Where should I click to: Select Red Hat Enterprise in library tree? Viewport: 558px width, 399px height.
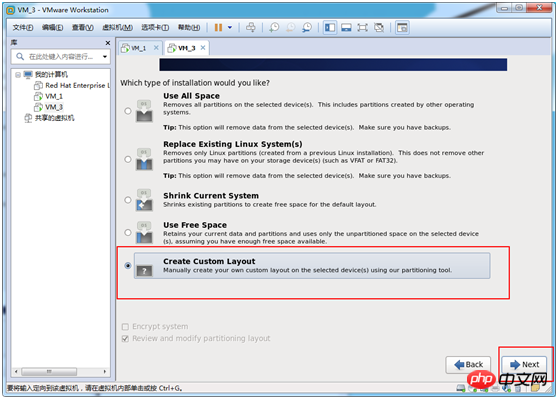click(77, 85)
